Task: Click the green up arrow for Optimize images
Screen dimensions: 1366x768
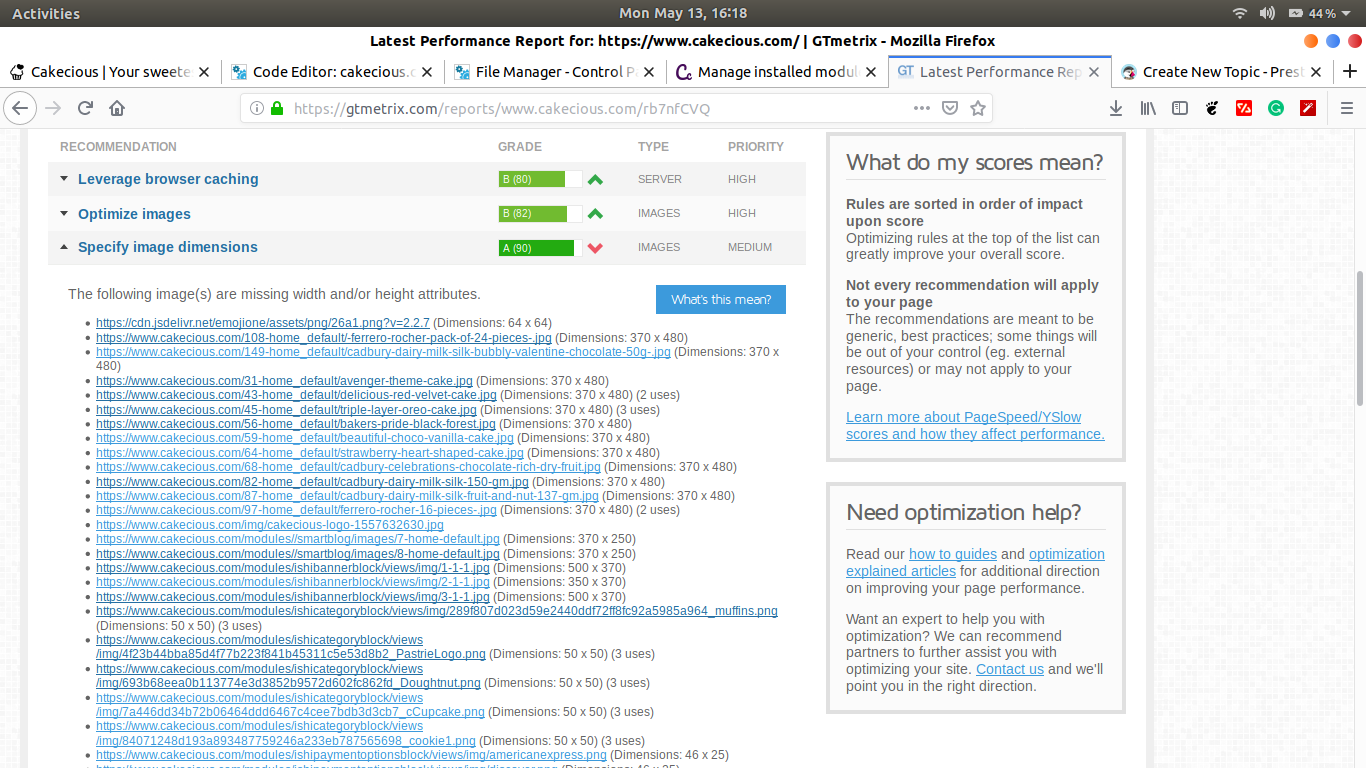Action: pyautogui.click(x=595, y=214)
